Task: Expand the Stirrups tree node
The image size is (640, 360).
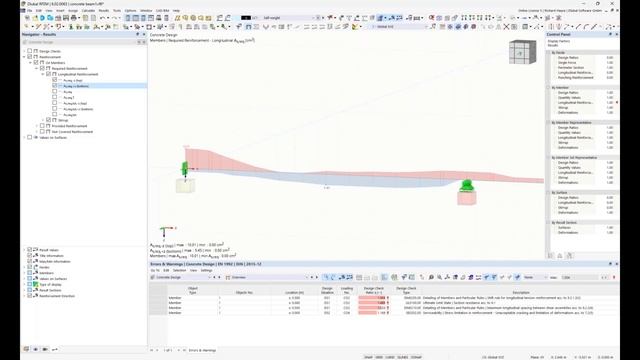Action: click(42, 120)
